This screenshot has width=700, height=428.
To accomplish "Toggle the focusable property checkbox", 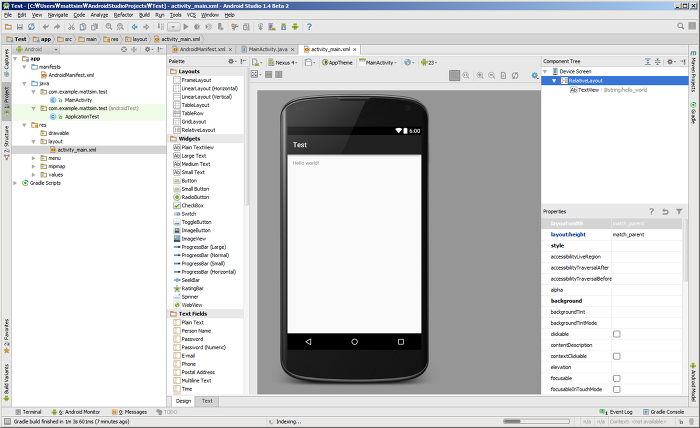I will [617, 378].
